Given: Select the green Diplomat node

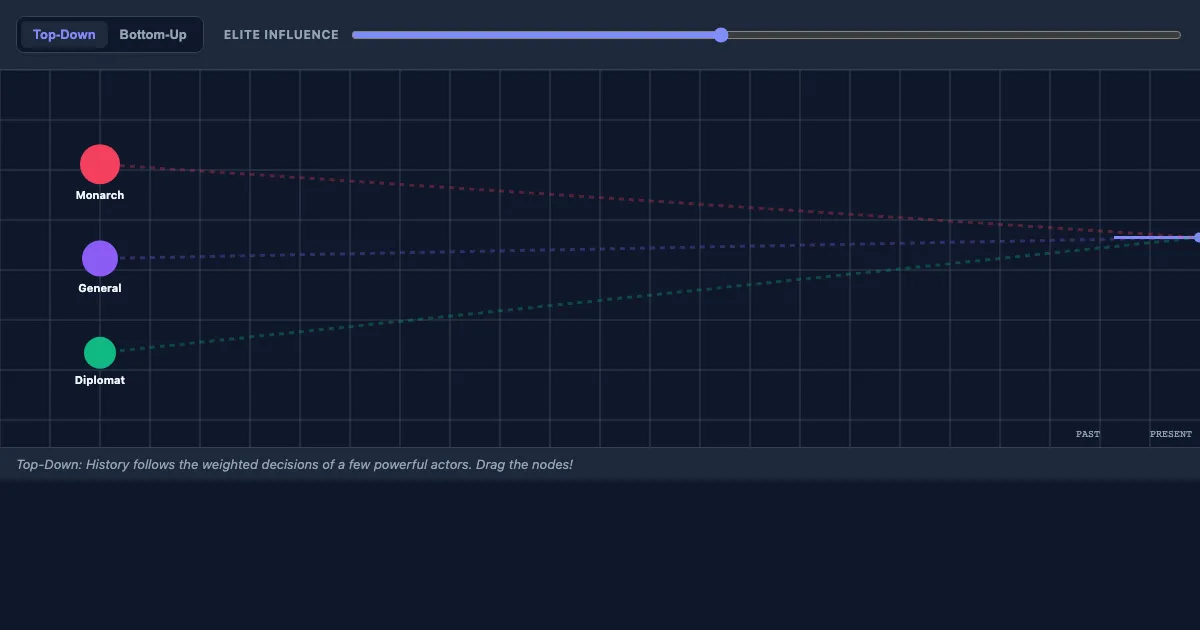Looking at the screenshot, I should pos(100,352).
